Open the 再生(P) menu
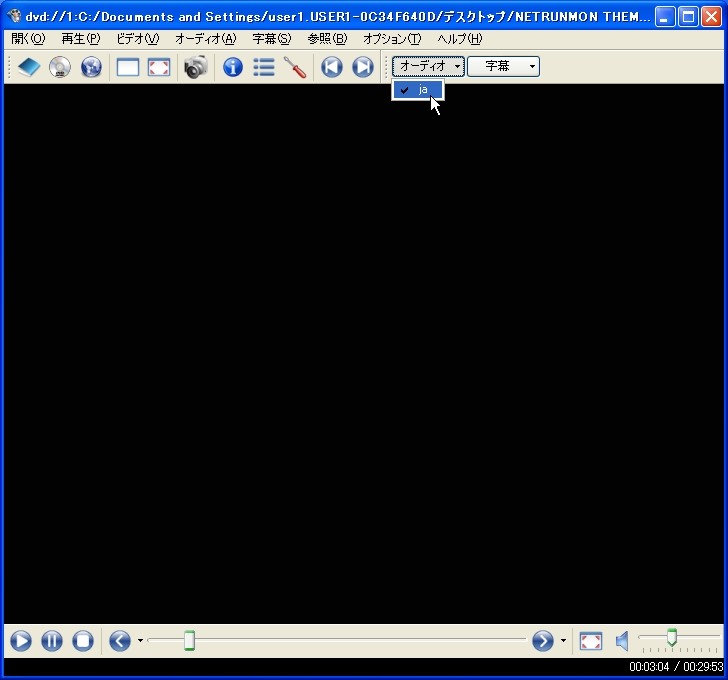Screen dimensions: 728x680 (x=81, y=39)
